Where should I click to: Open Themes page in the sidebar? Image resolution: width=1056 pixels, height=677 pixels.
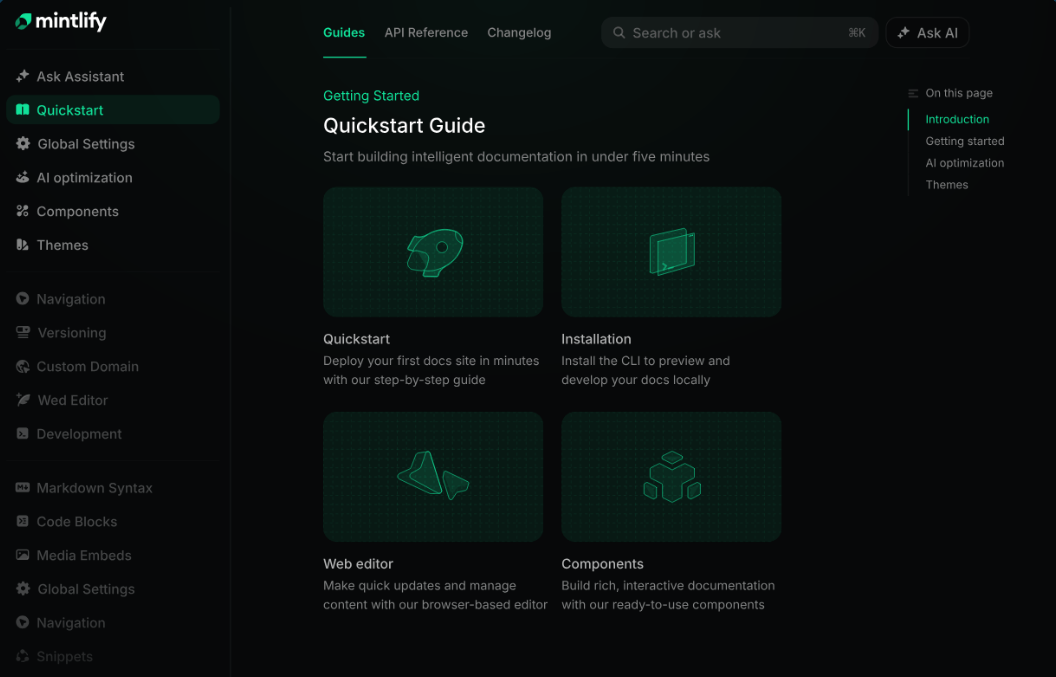tap(112, 245)
